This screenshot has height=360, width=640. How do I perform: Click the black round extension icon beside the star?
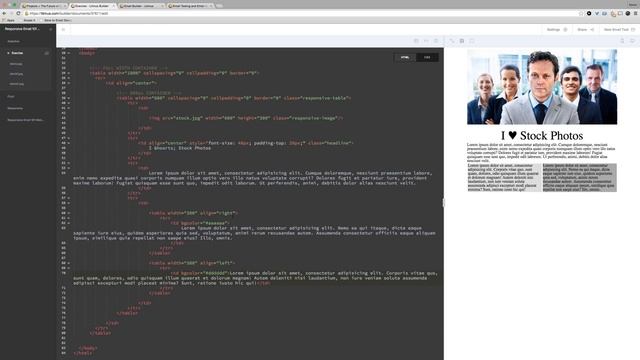[589, 13]
